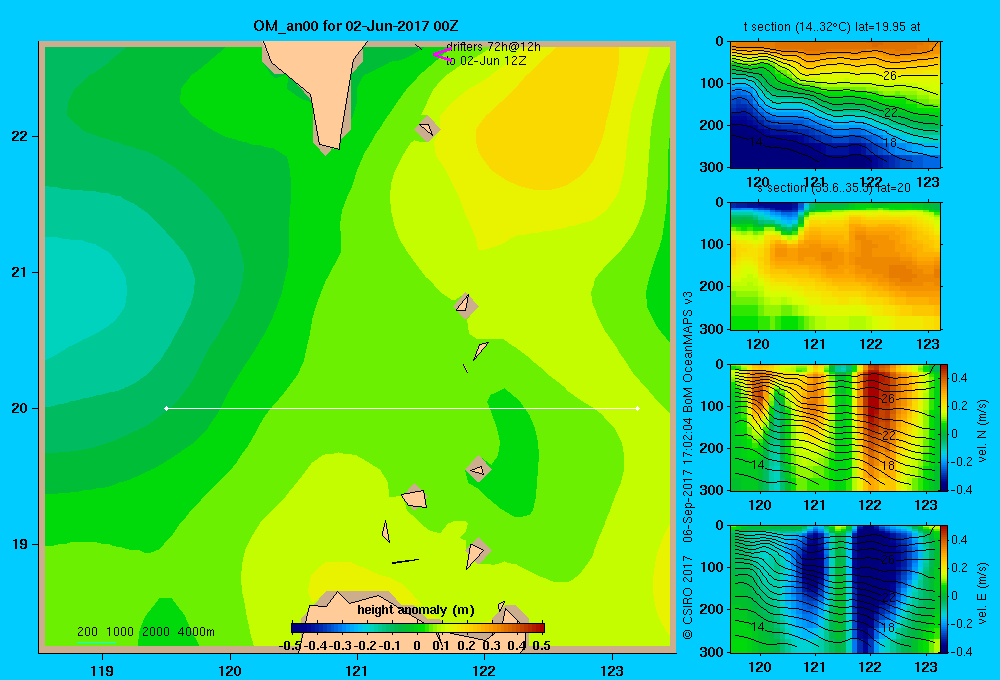Click the small island just above latitude 22
Viewport: 1000px width, 680px height.
[427, 129]
